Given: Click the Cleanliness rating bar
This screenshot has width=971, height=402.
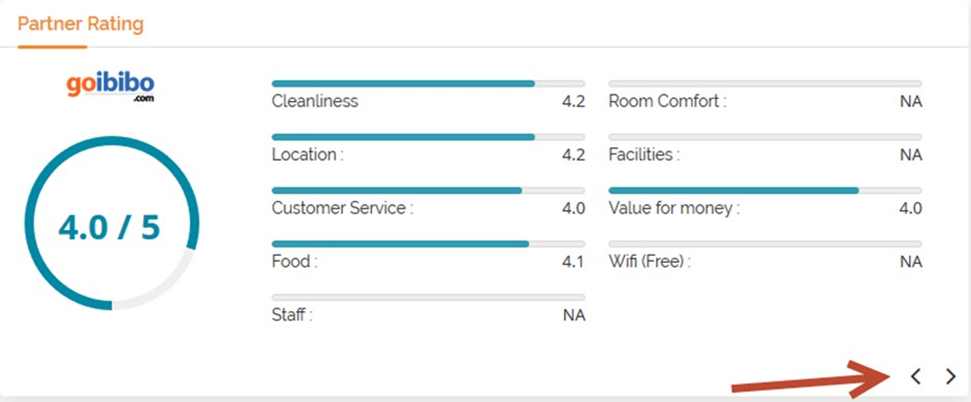Looking at the screenshot, I should pos(428,83).
